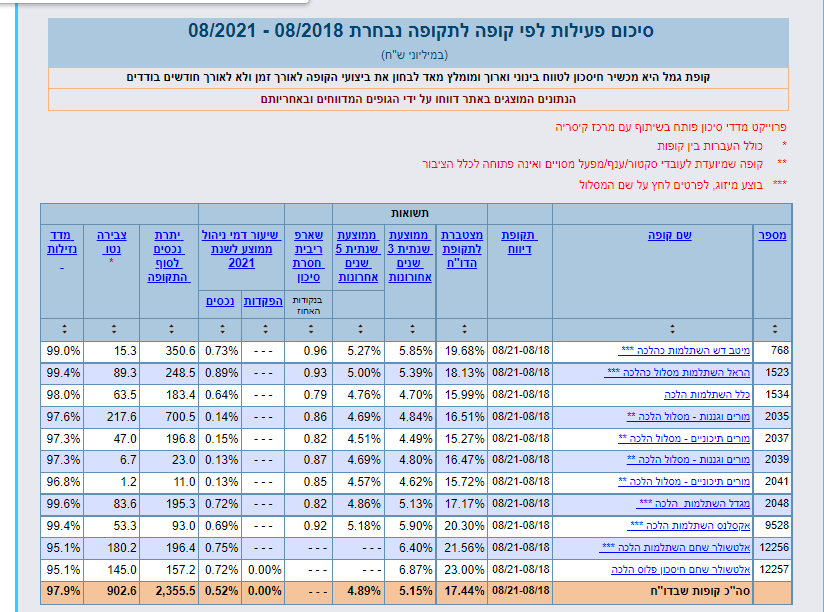Click the שם קופה column header link

pos(670,235)
